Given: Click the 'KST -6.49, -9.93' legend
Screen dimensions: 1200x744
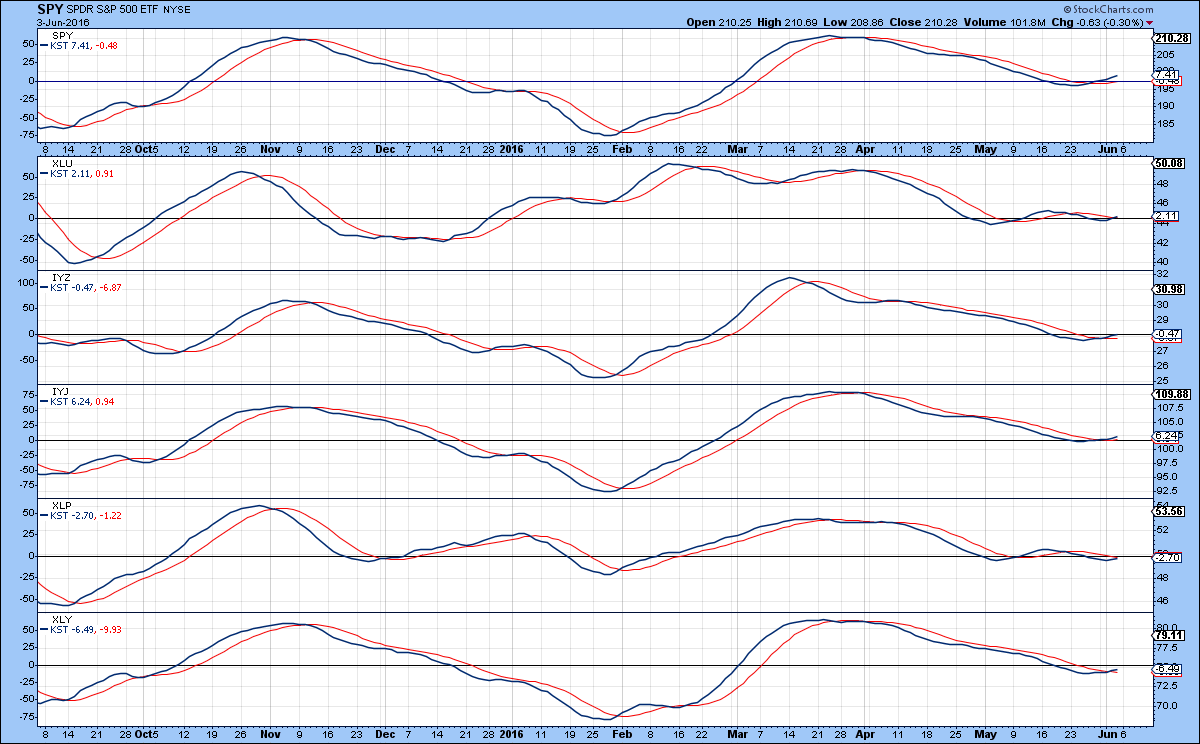Looking at the screenshot, I should pos(86,630).
